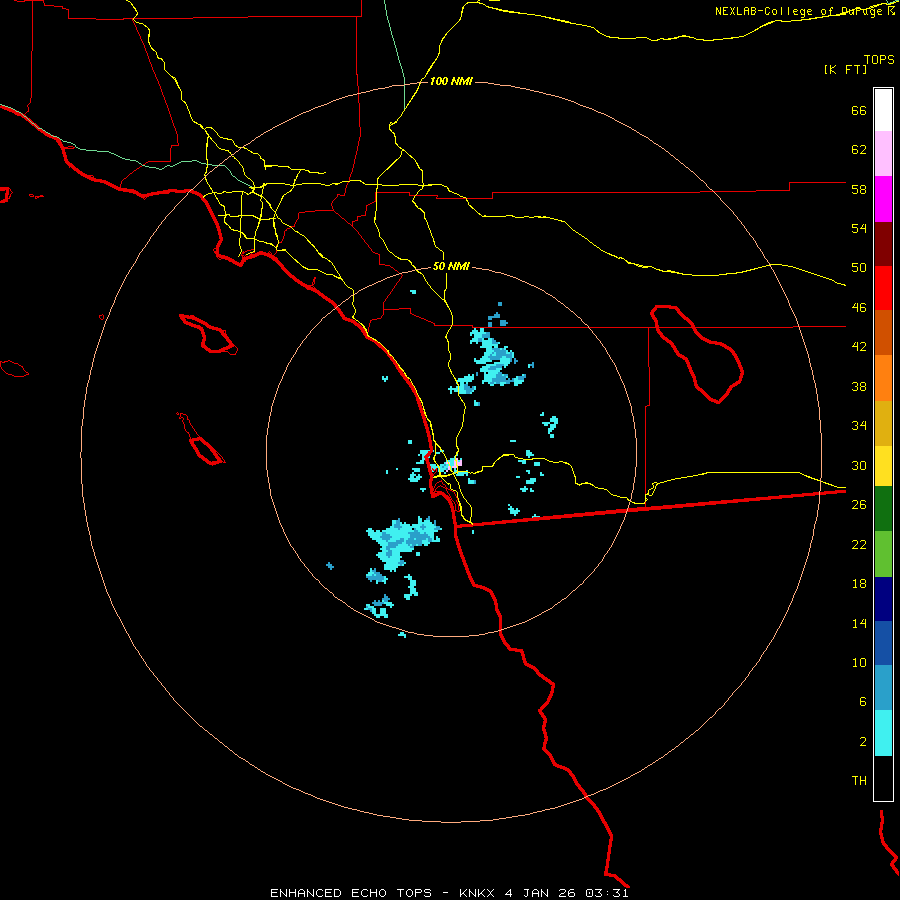
Task: Click the light green legend swatch
Action: click(x=883, y=554)
